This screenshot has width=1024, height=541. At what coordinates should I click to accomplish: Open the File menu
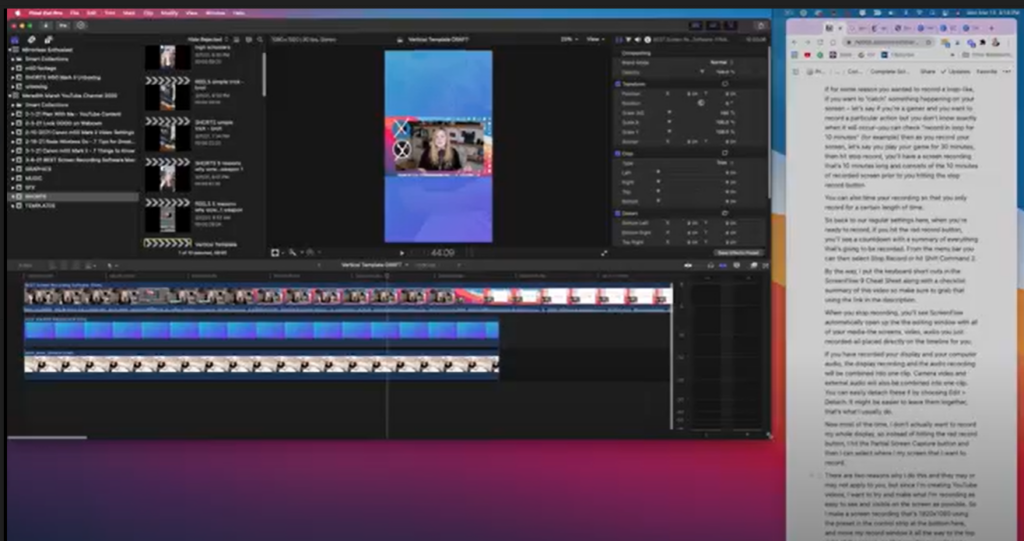(74, 13)
